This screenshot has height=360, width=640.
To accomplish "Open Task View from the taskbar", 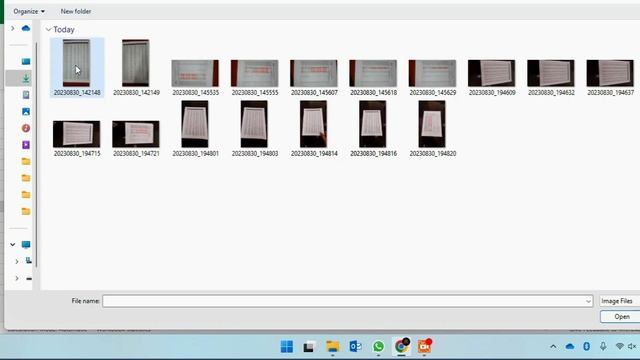I will (x=309, y=347).
